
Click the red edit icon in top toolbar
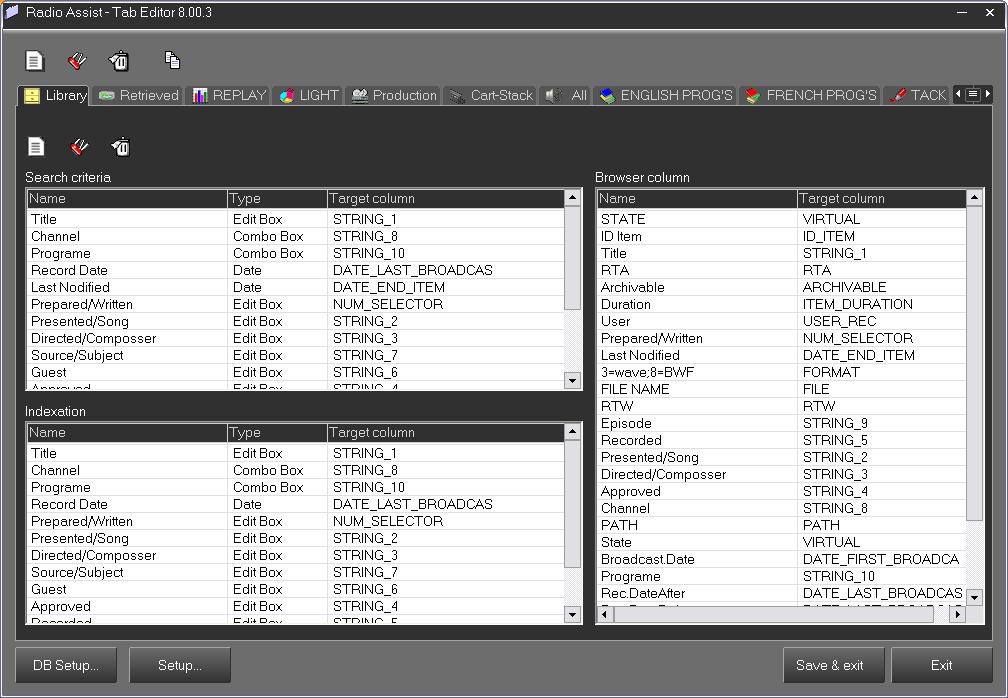pyautogui.click(x=77, y=61)
